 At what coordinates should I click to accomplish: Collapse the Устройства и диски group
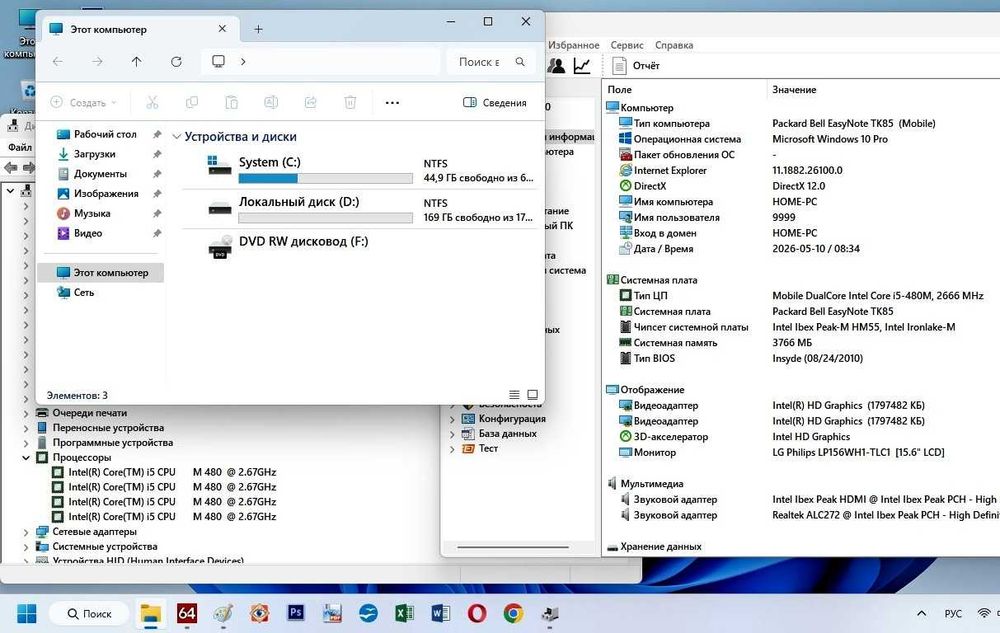177,137
